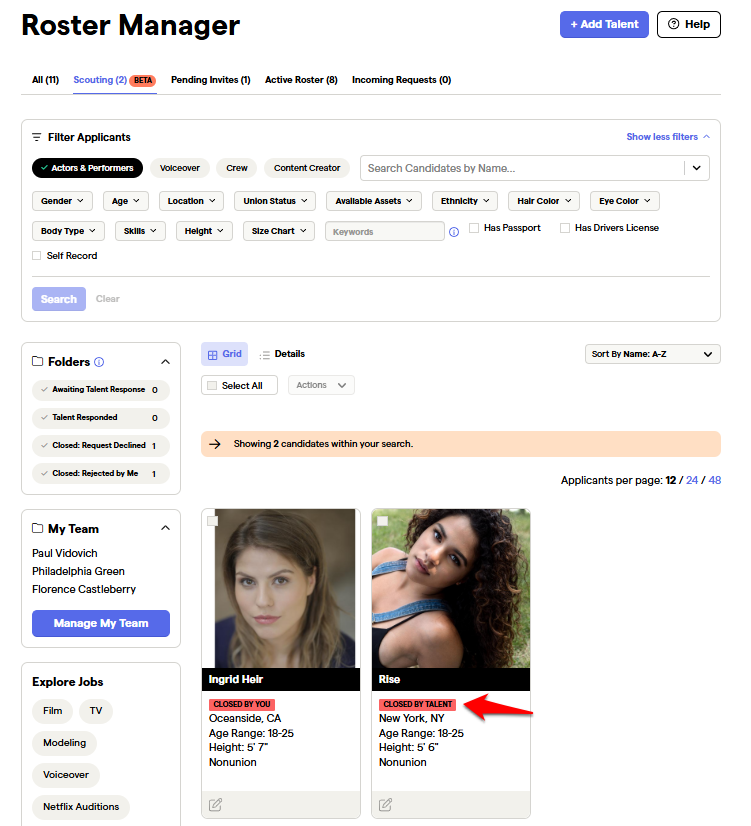Click the edit icon under Ingrid Heir card
Screen dimensions: 751x826
coord(215,804)
